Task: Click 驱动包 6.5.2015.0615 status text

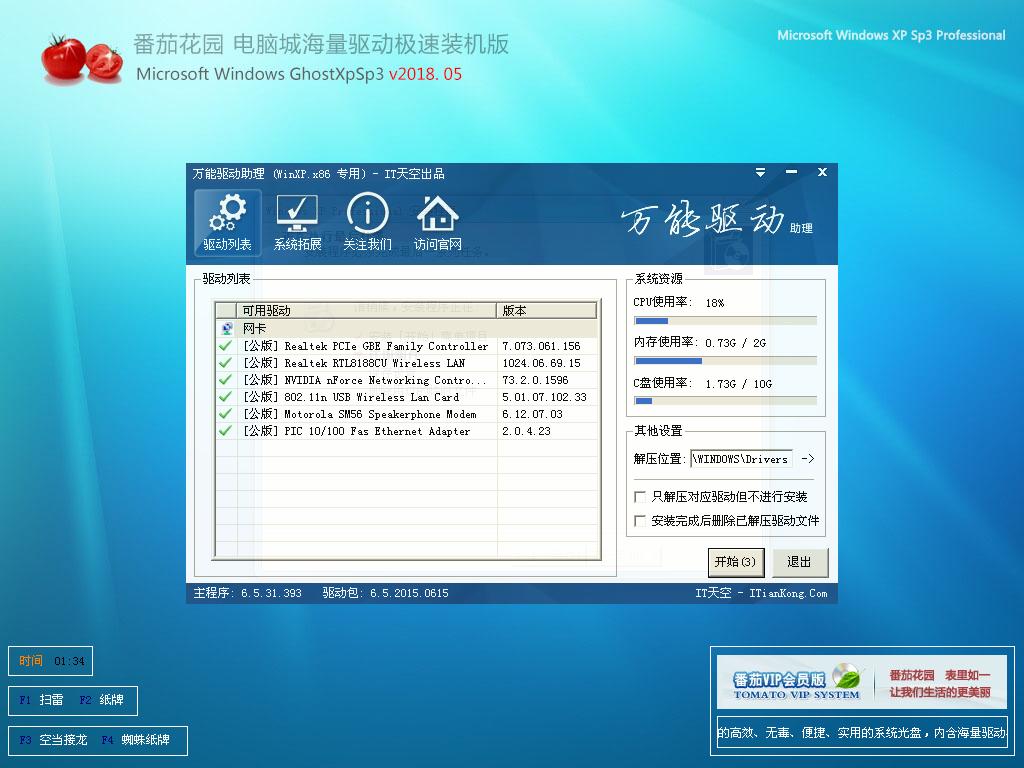Action: pos(385,593)
